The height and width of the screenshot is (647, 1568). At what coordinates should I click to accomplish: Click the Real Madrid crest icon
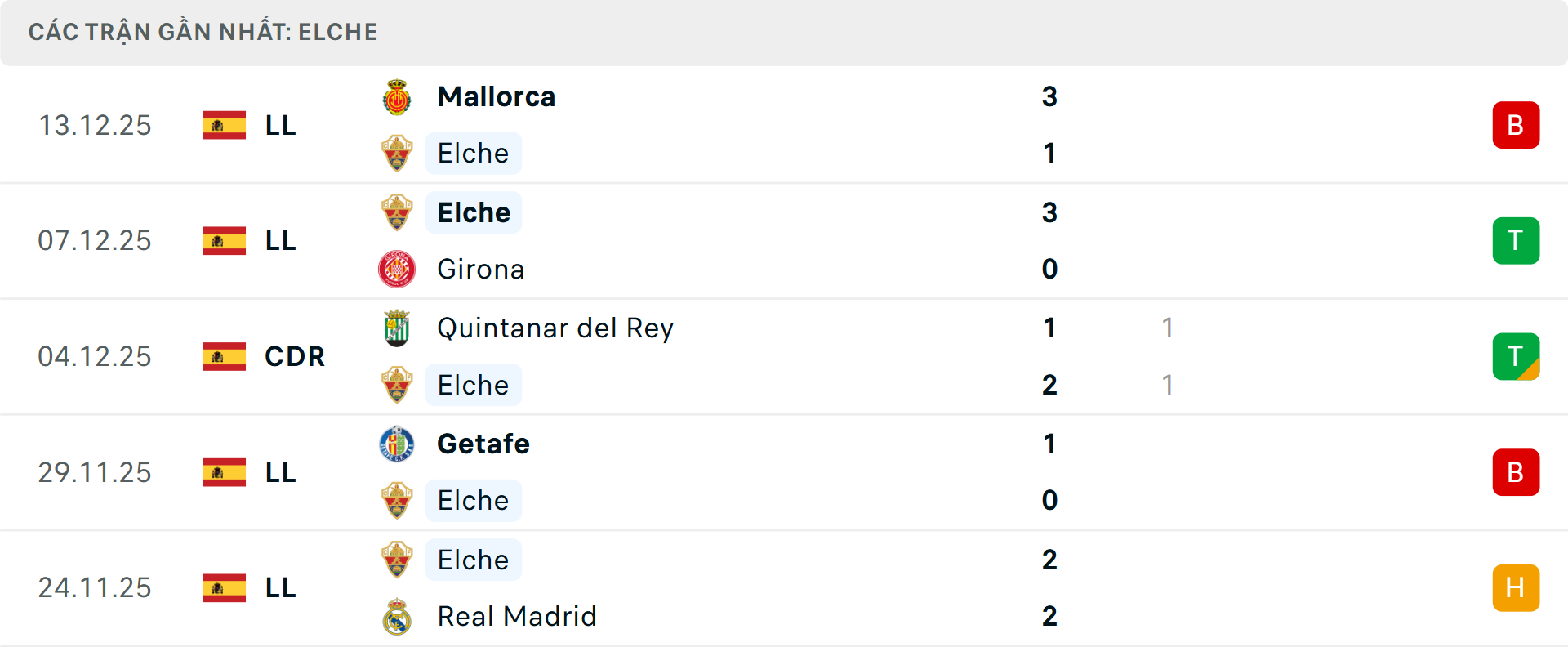pos(397,617)
